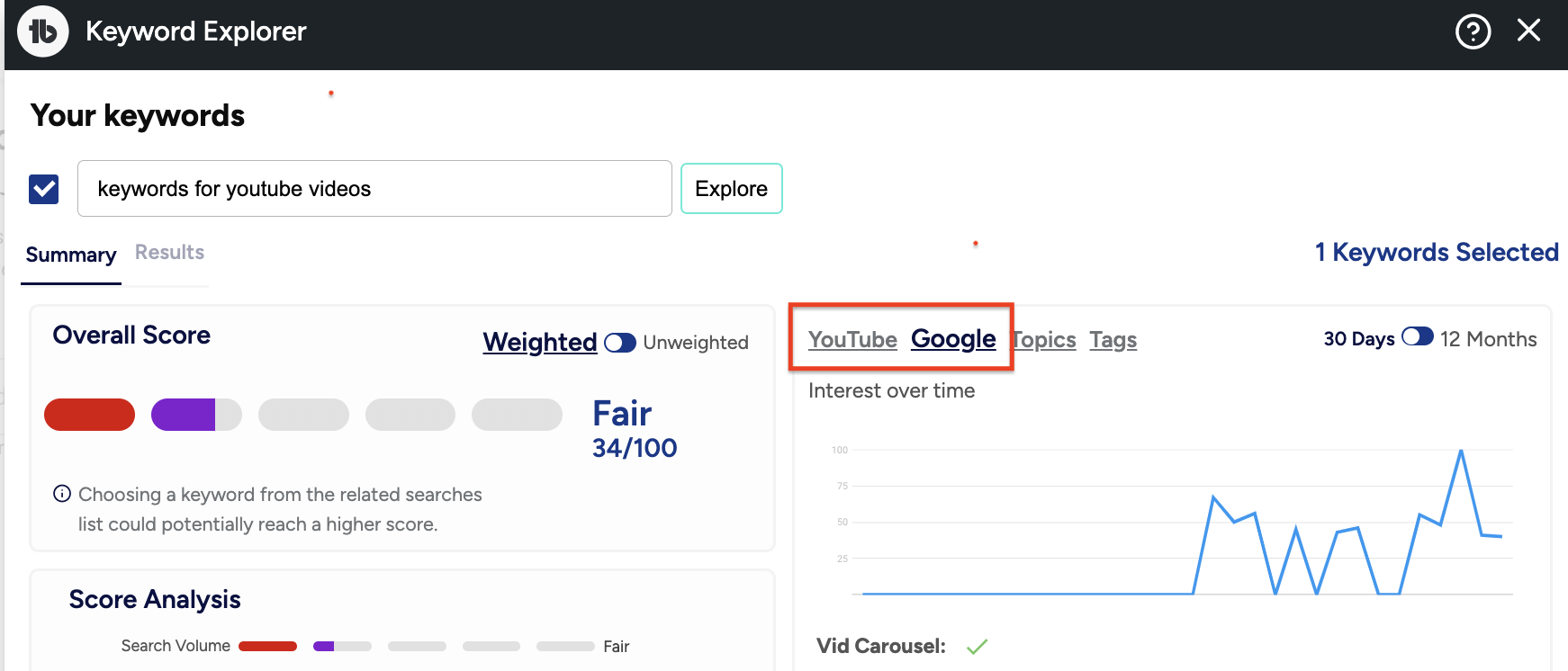Uncheck the keyword checkbox
Screen dimensions: 1568x671
(x=44, y=189)
